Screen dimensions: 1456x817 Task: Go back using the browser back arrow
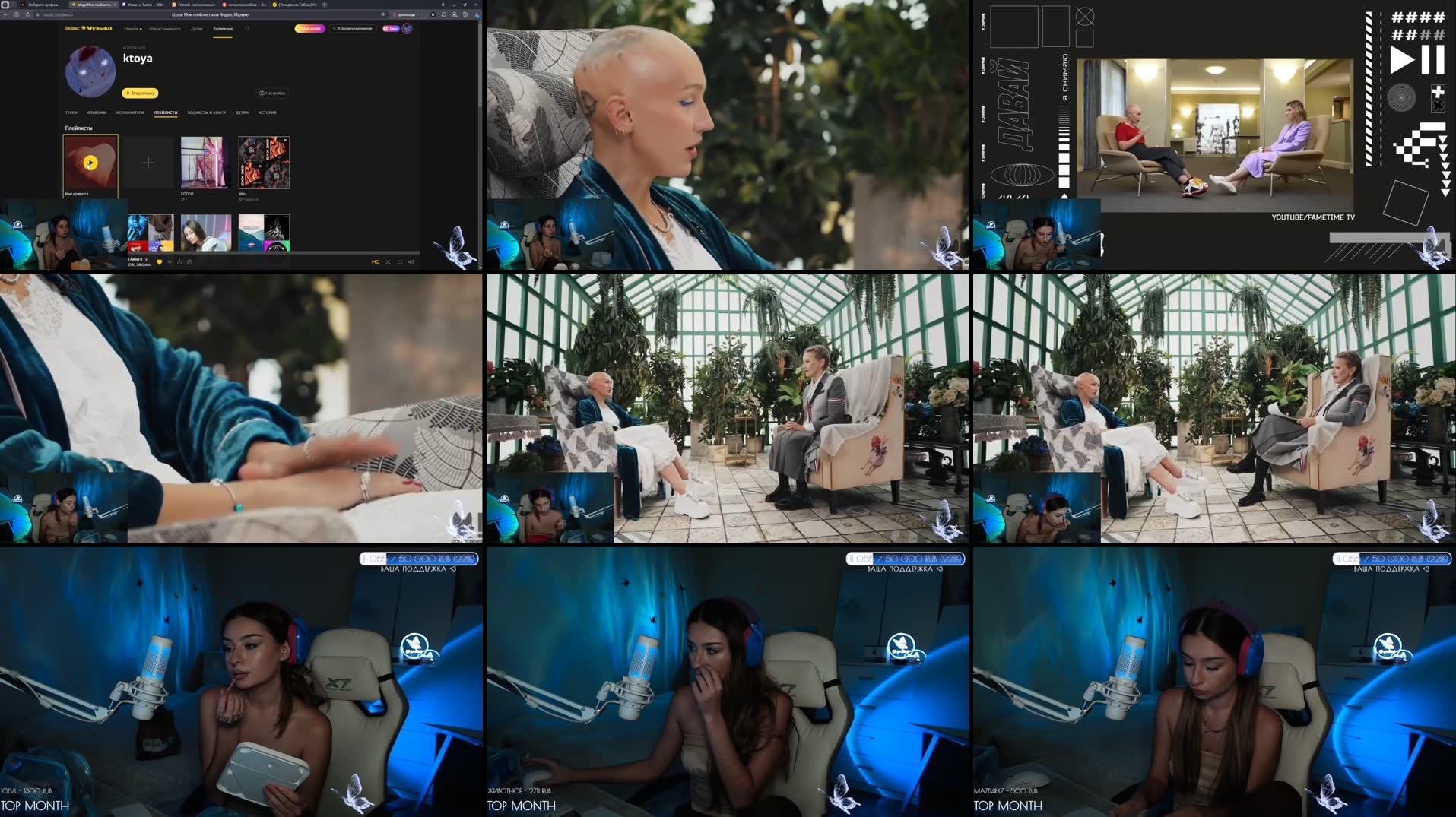pyautogui.click(x=5, y=14)
